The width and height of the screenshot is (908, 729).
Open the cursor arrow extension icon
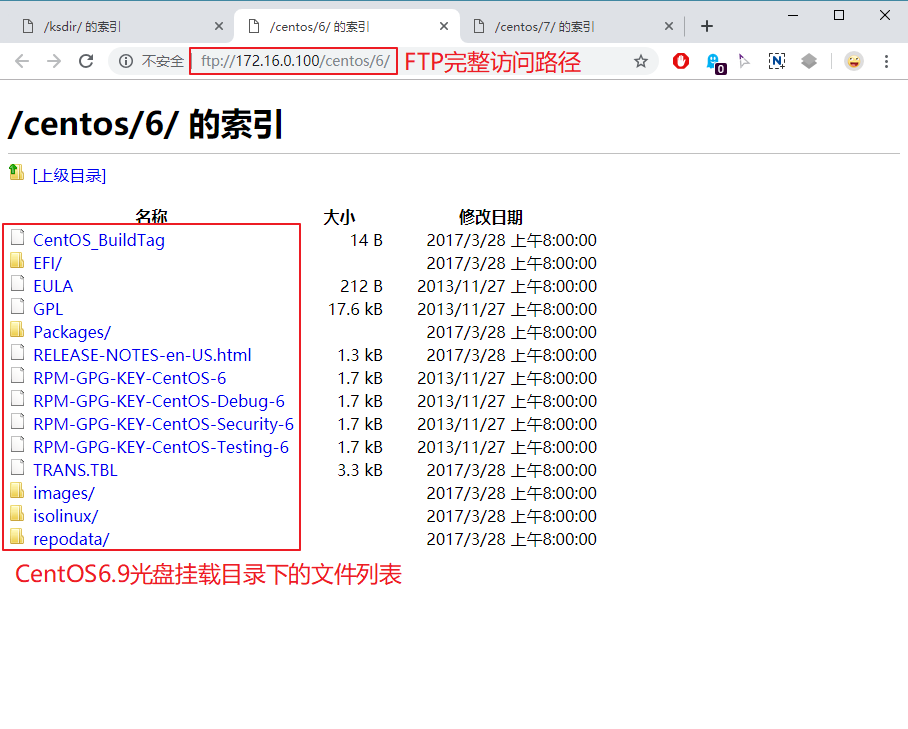pos(744,61)
